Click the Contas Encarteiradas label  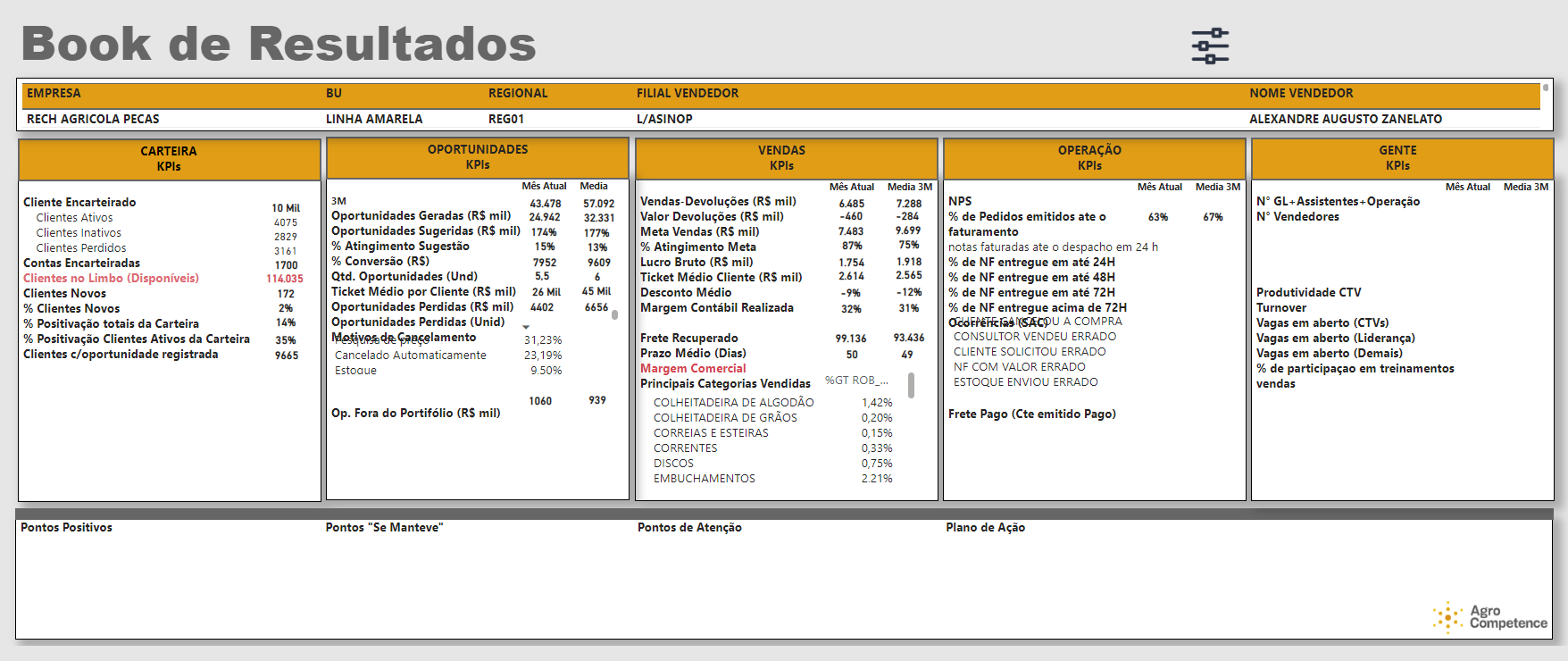81,264
